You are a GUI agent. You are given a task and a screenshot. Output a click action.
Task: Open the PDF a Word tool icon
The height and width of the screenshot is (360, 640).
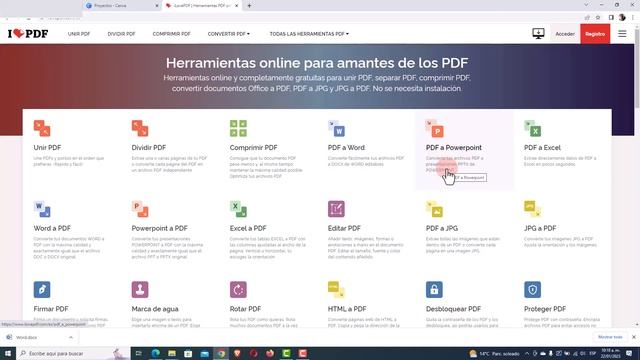pyautogui.click(x=336, y=128)
